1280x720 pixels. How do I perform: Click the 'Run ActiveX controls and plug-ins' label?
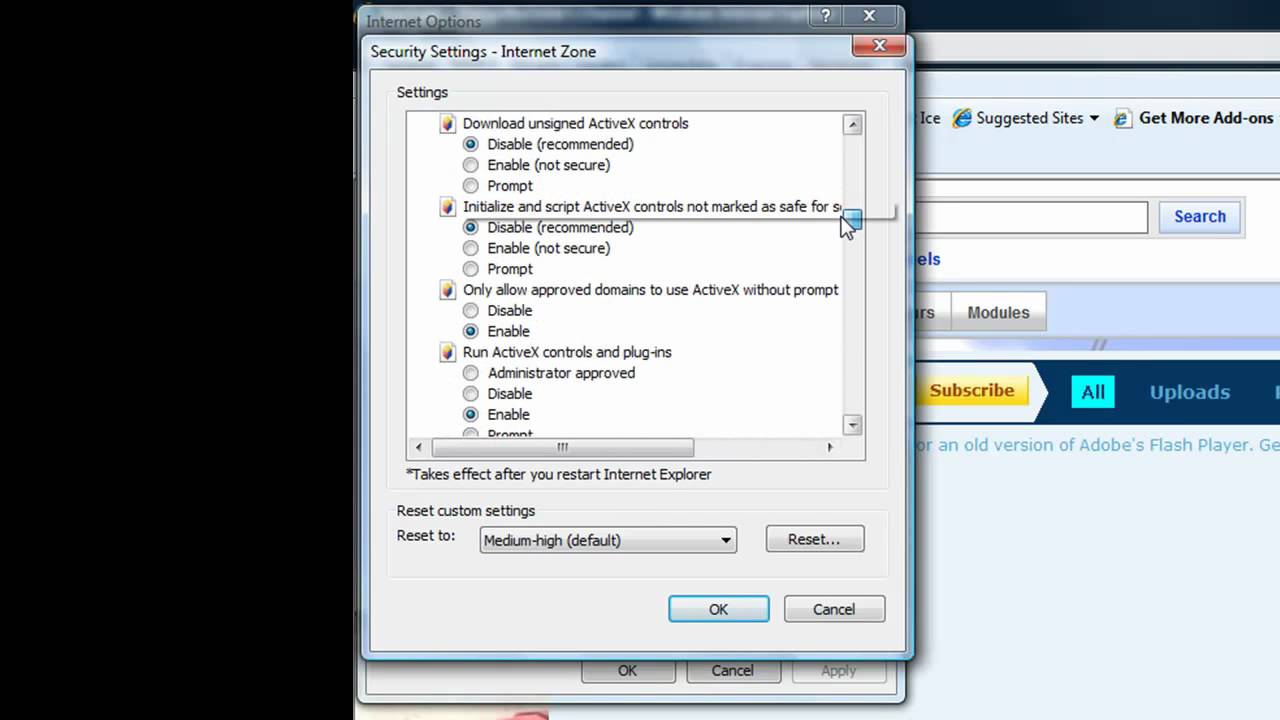(567, 352)
